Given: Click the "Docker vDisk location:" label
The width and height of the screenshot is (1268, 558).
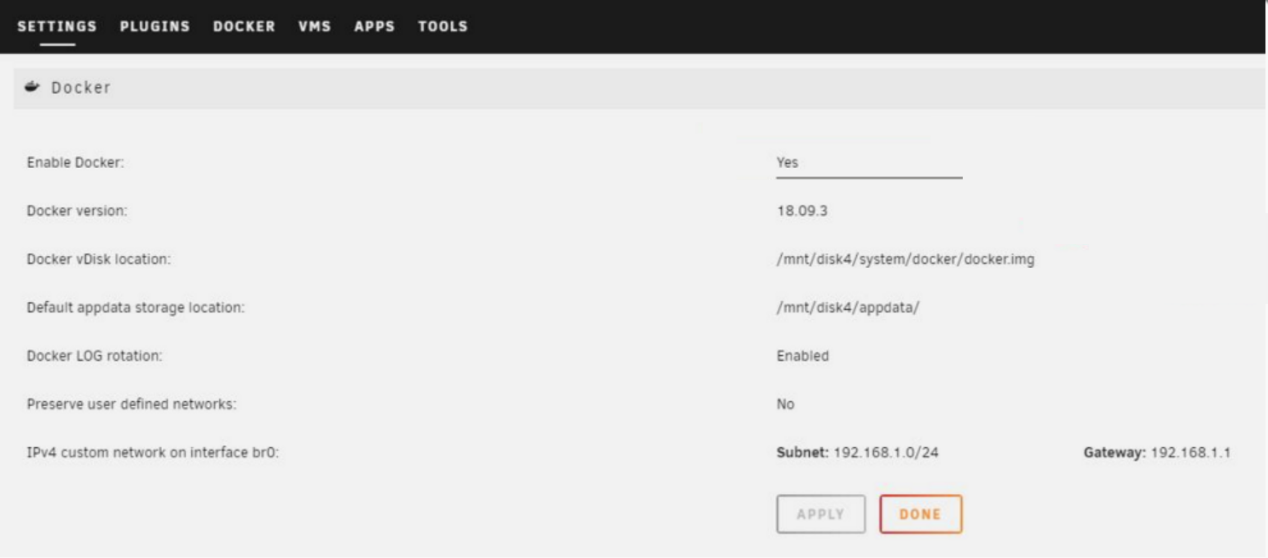Looking at the screenshot, I should click(x=99, y=260).
